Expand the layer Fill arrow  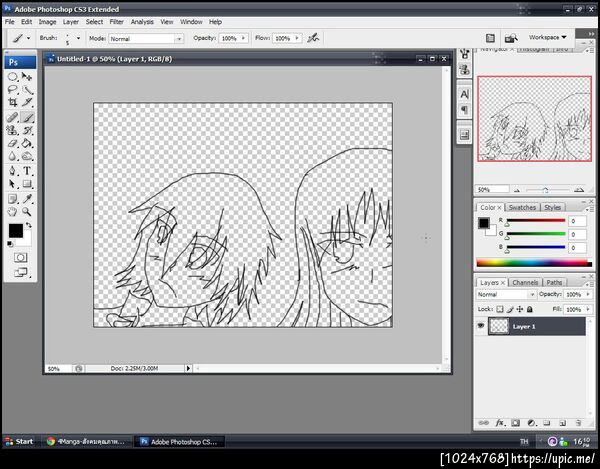pyautogui.click(x=588, y=309)
